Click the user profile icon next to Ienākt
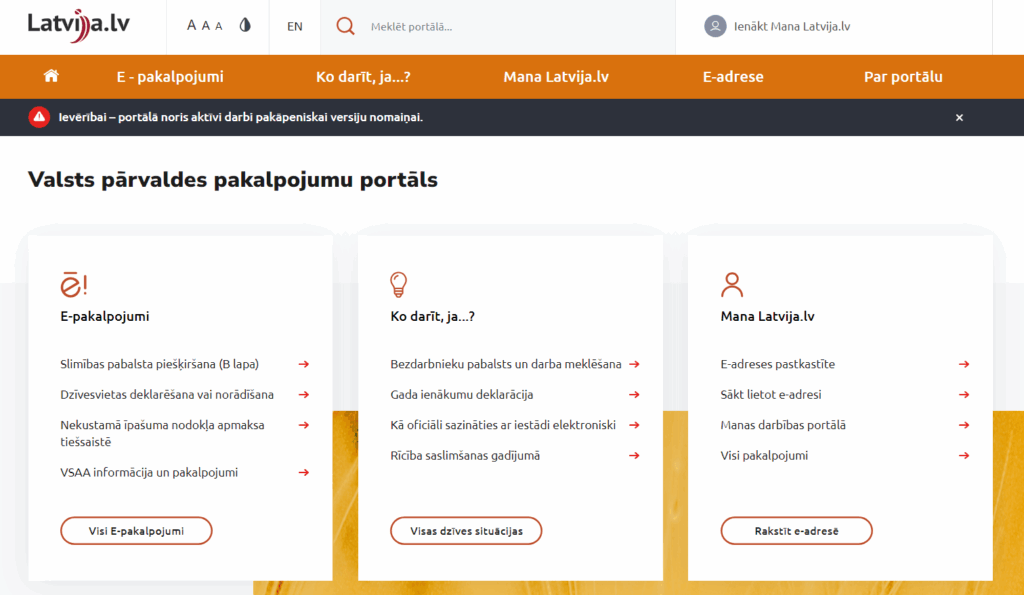The width and height of the screenshot is (1024, 595). tap(715, 25)
